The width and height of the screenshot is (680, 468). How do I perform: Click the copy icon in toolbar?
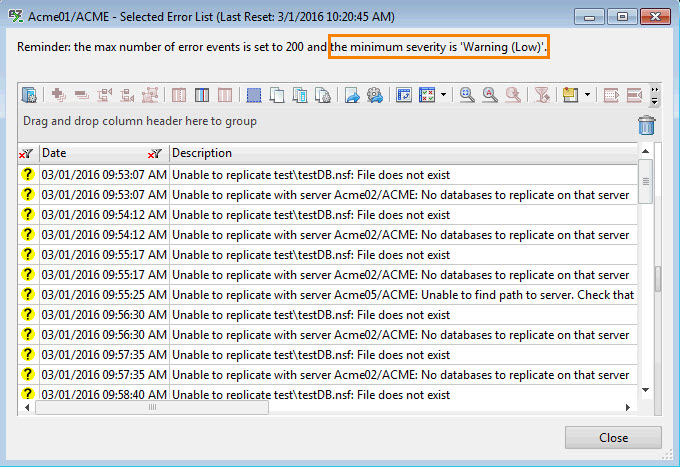[x=277, y=95]
